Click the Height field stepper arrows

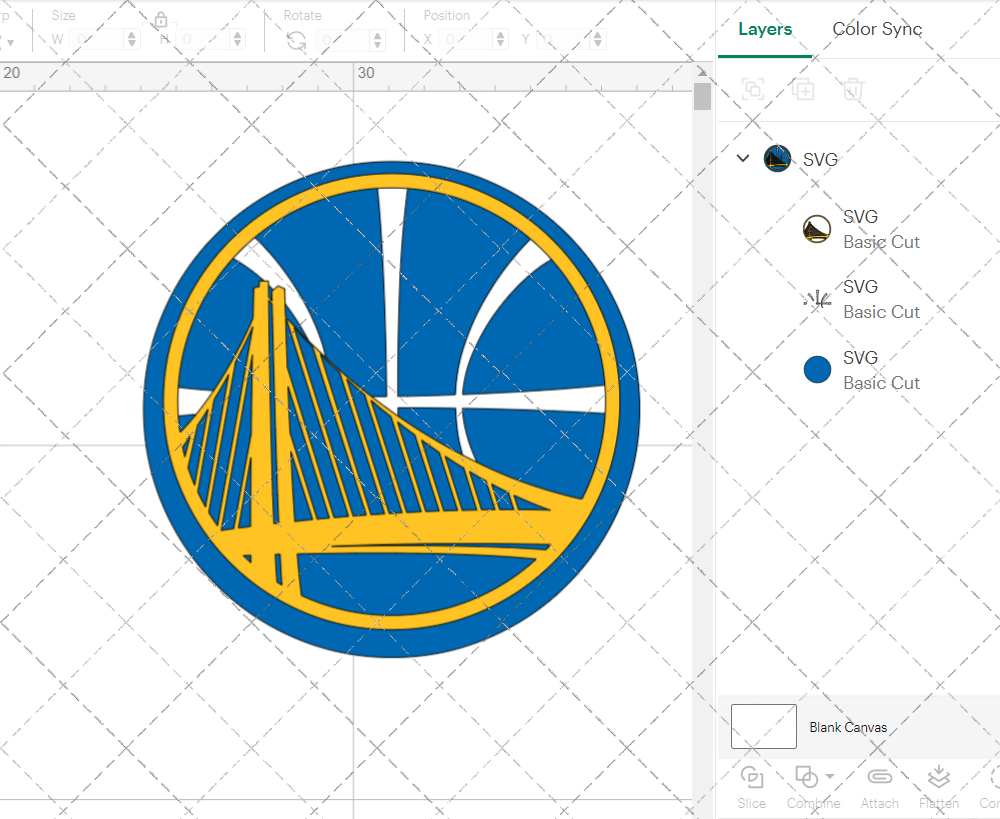237,40
